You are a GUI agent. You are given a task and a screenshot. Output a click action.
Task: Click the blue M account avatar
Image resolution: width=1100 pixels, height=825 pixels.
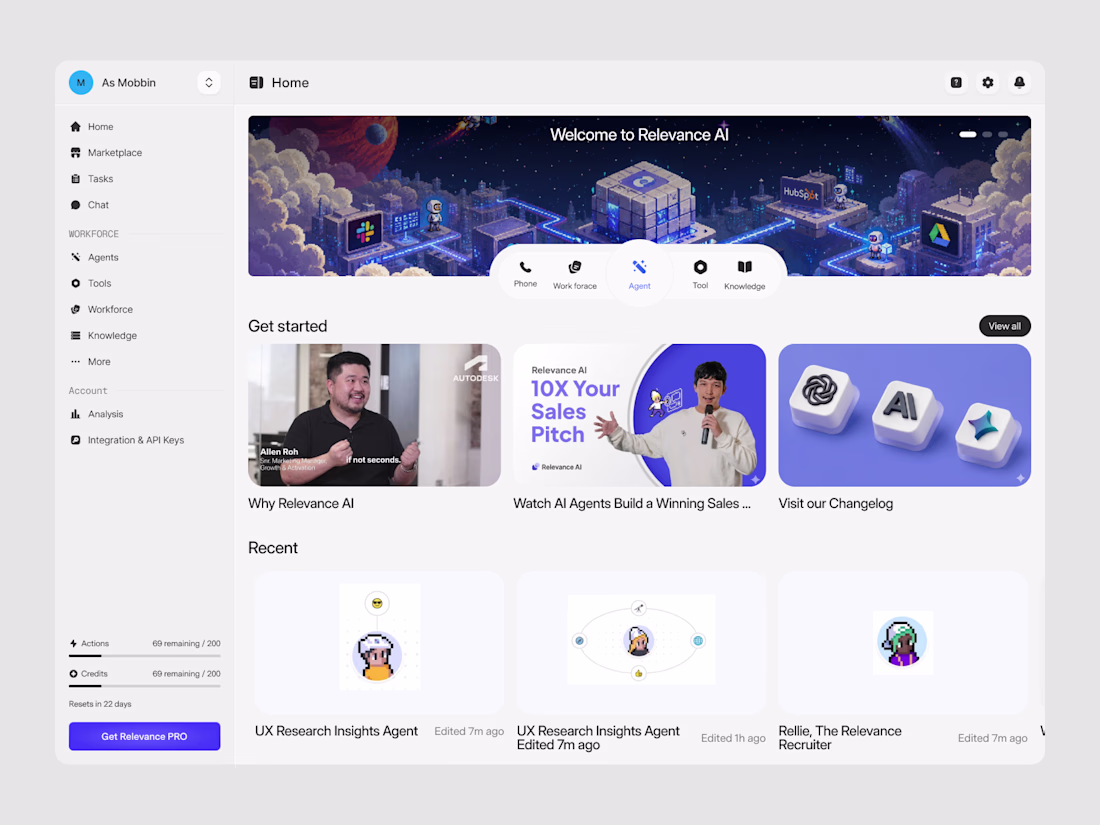click(81, 83)
